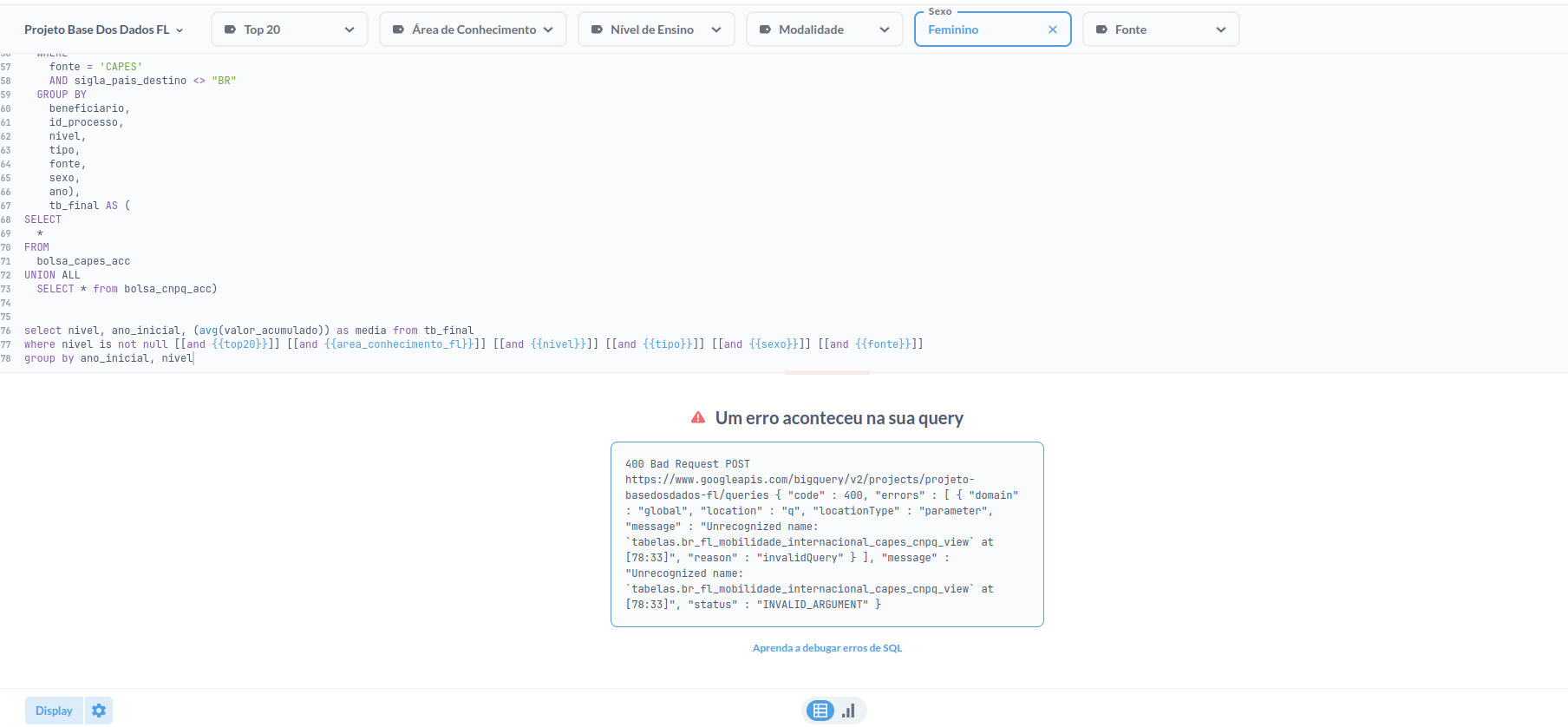1568x727 pixels.
Task: Click the "fonte = 'CAPES'" line
Action: click(x=95, y=67)
